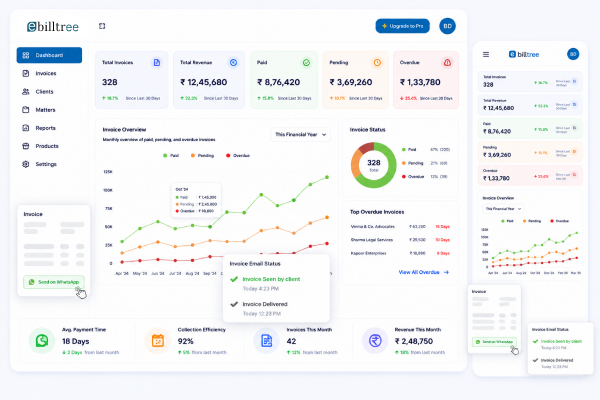Click Total Invoices card in mobile view
600x400 pixels.
pos(530,81)
